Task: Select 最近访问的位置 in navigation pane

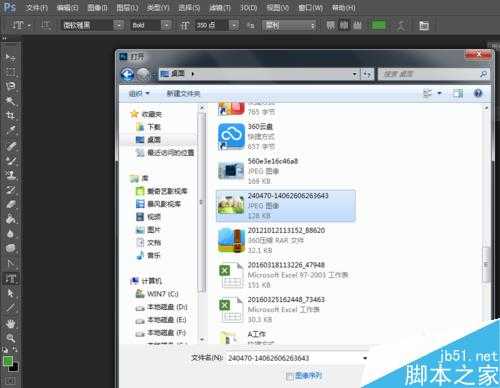Action: (165, 153)
